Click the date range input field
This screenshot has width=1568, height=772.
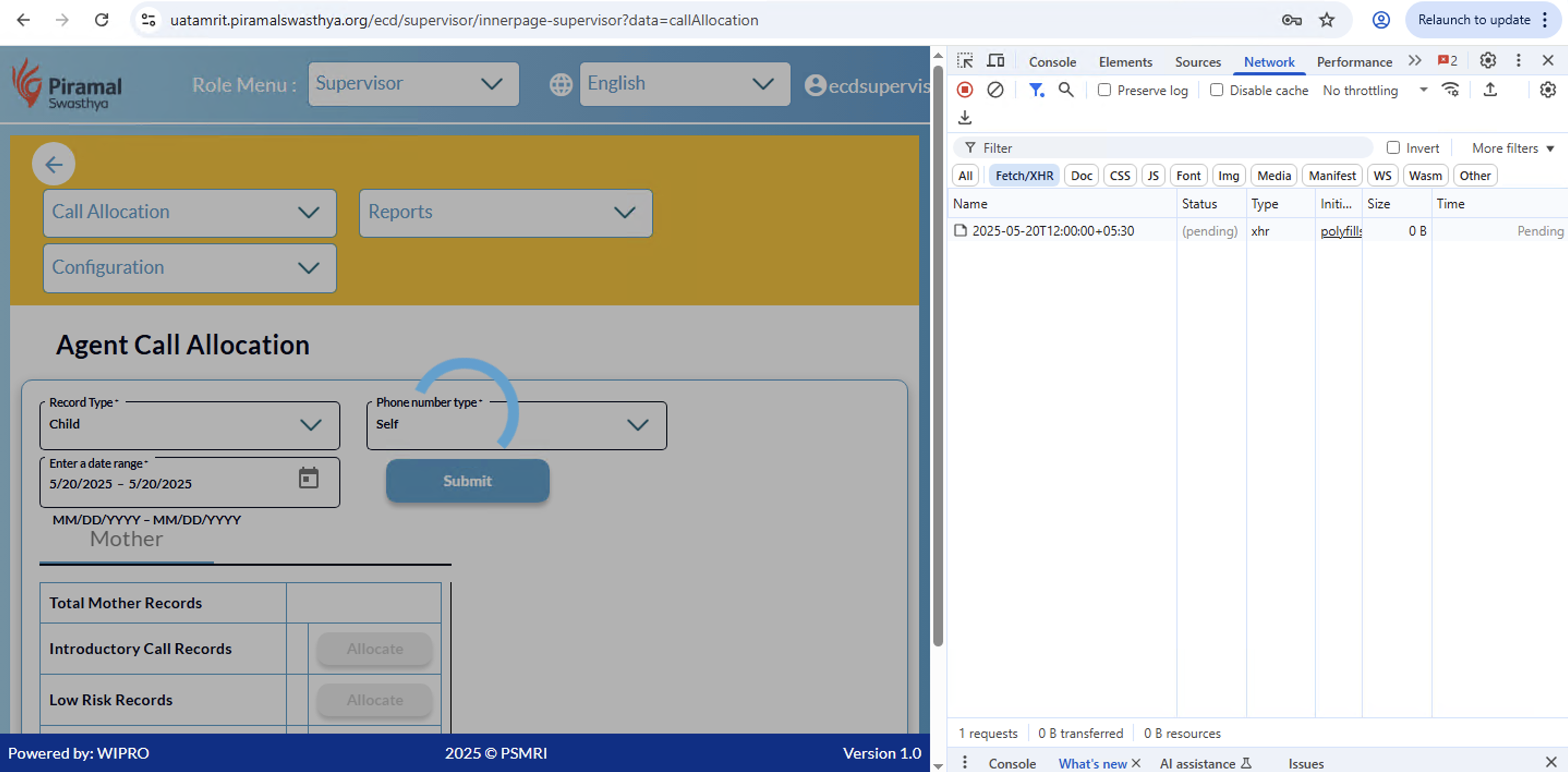coord(189,483)
